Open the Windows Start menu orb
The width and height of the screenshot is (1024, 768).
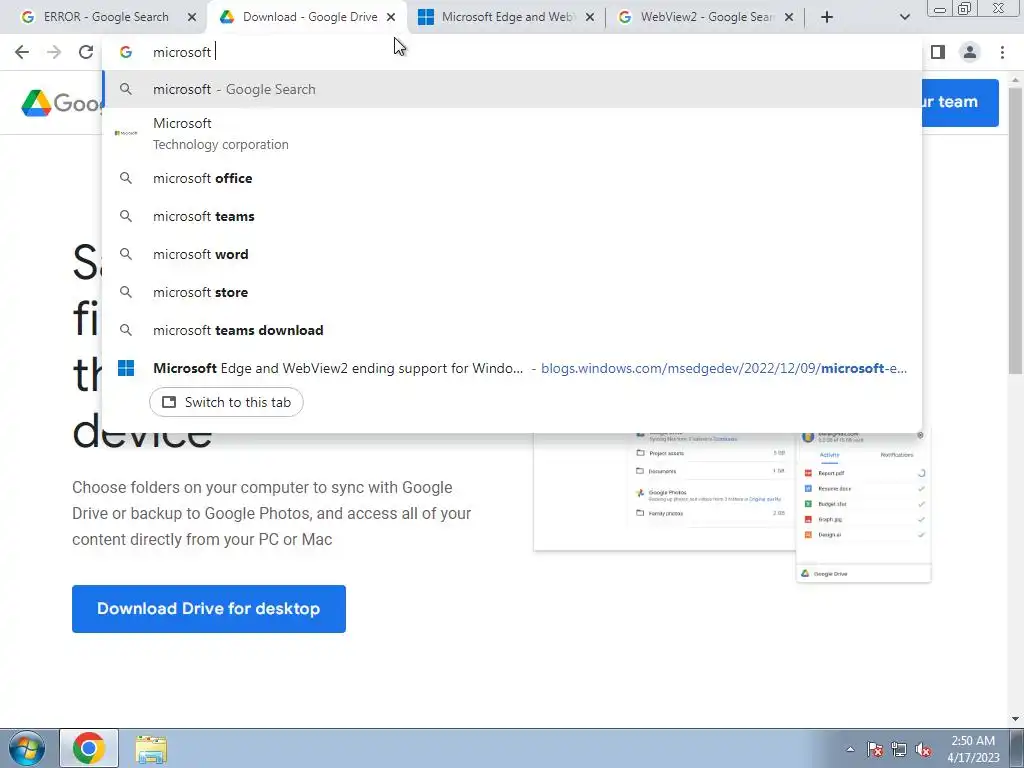(27, 748)
